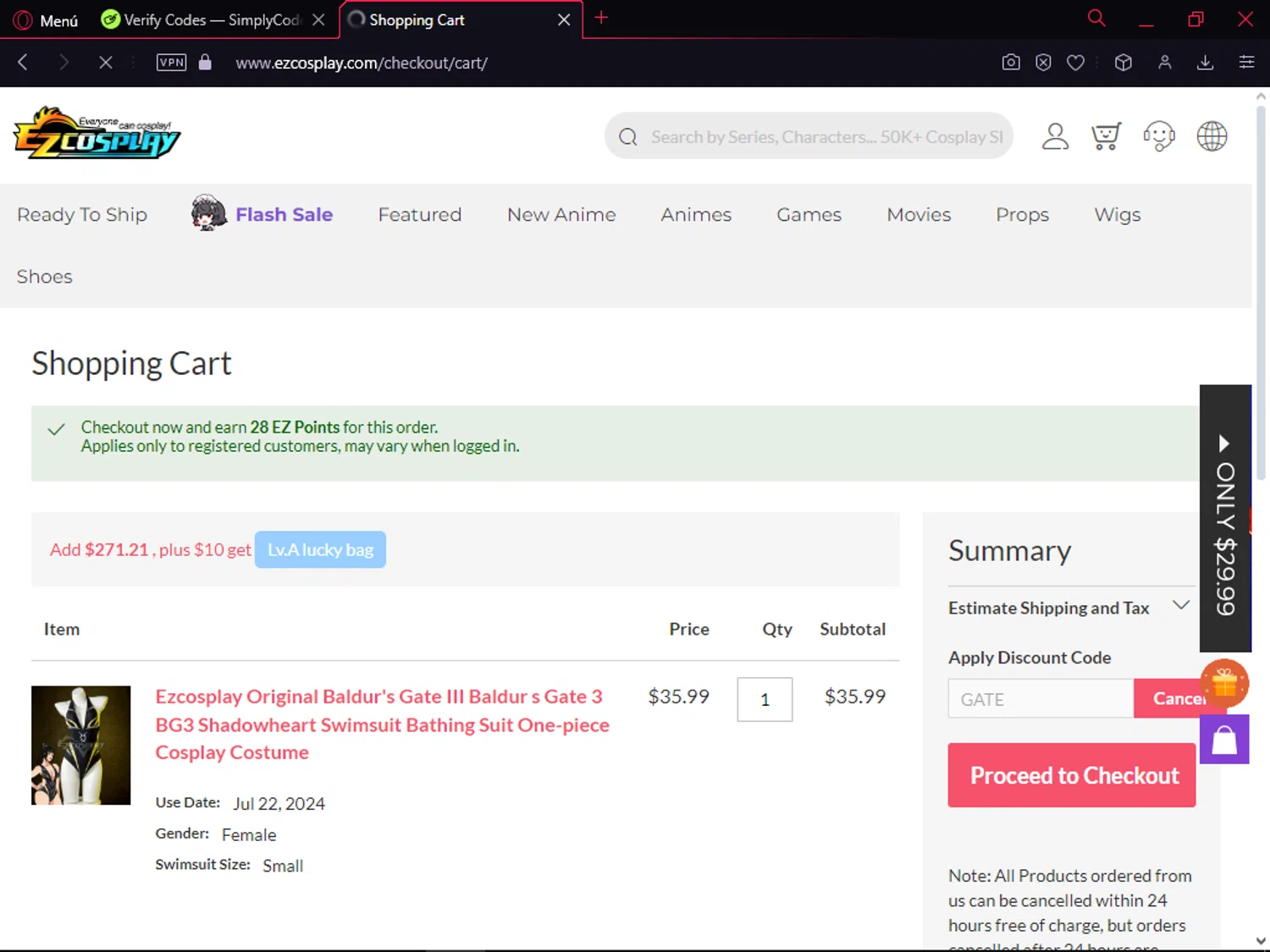Open the extensions cube icon

pyautogui.click(x=1124, y=62)
